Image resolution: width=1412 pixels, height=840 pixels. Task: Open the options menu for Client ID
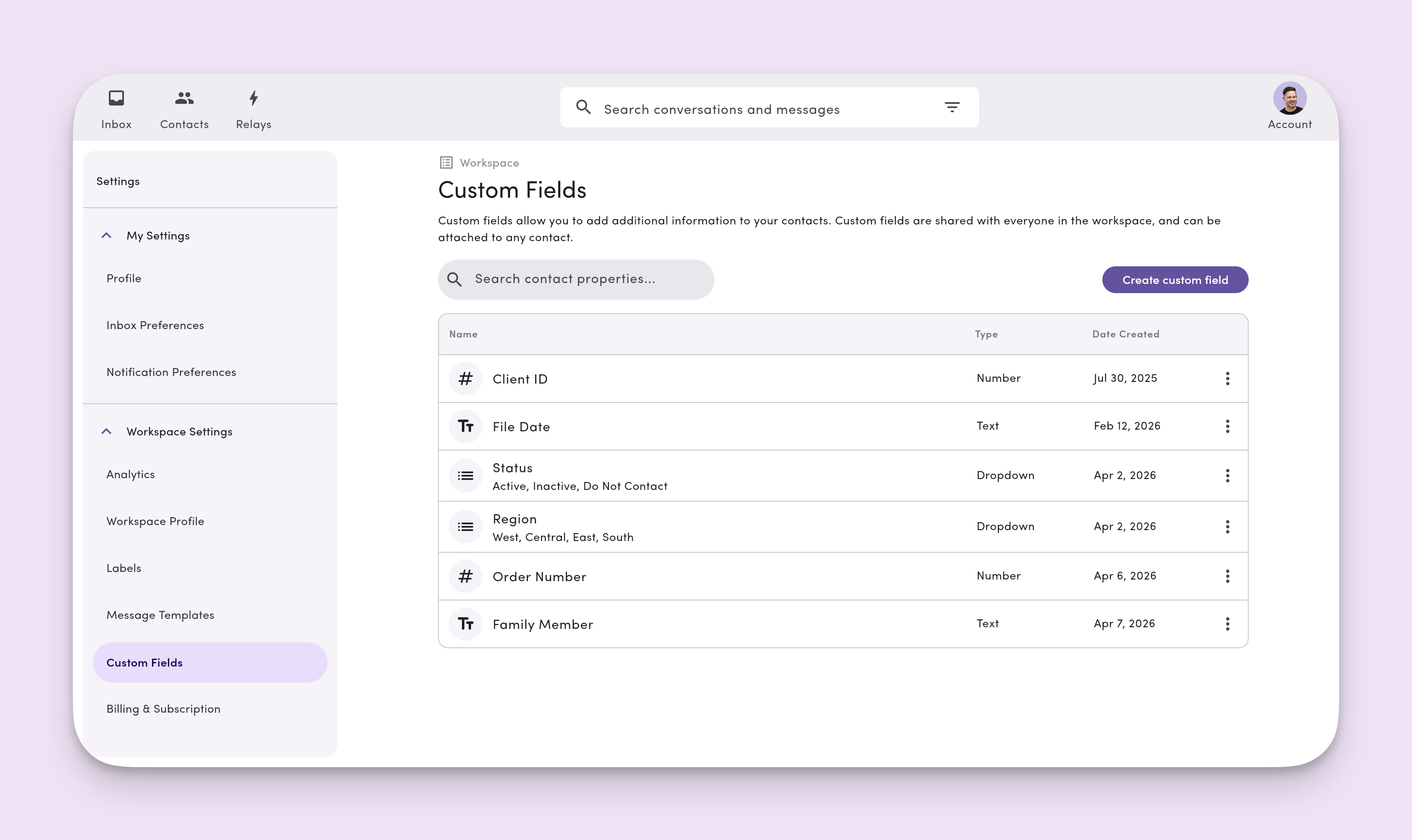coord(1227,378)
